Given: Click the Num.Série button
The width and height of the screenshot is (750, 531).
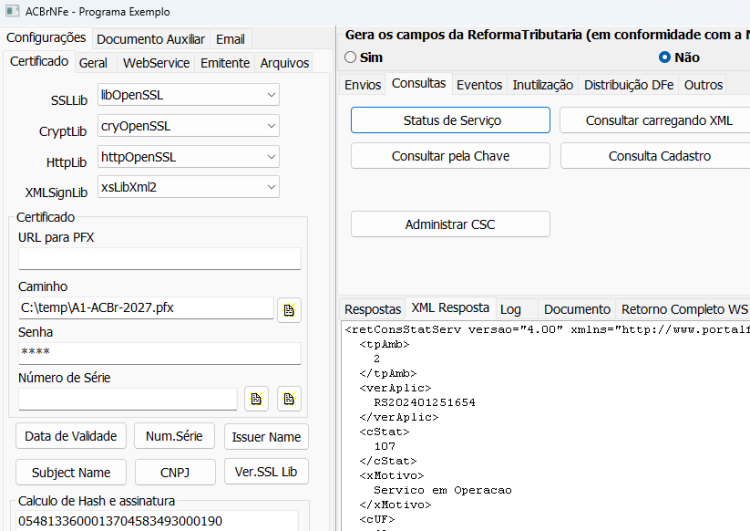Looking at the screenshot, I should click(174, 436).
